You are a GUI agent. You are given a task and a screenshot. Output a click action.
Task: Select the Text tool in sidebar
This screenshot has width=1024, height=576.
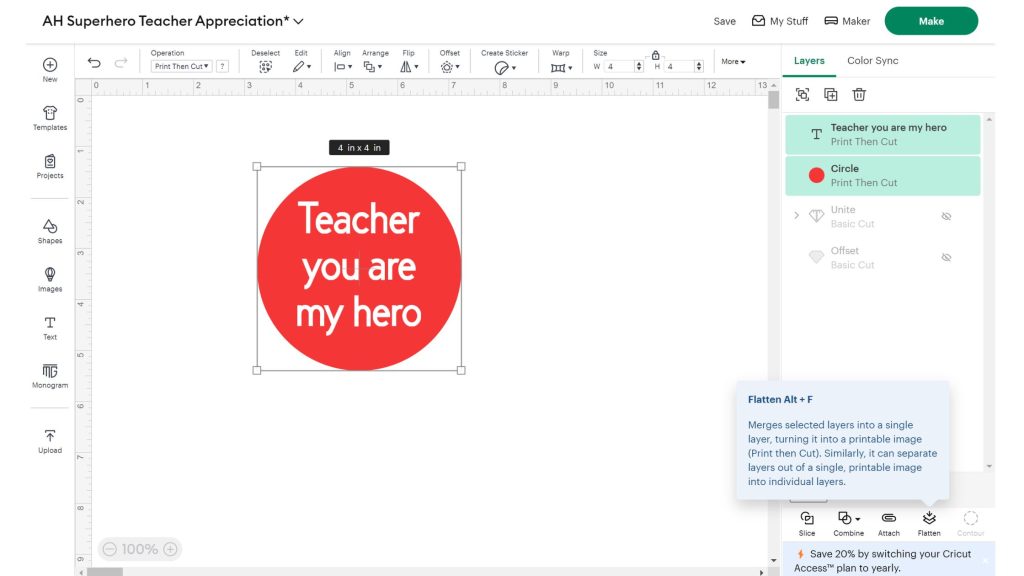pyautogui.click(x=50, y=328)
